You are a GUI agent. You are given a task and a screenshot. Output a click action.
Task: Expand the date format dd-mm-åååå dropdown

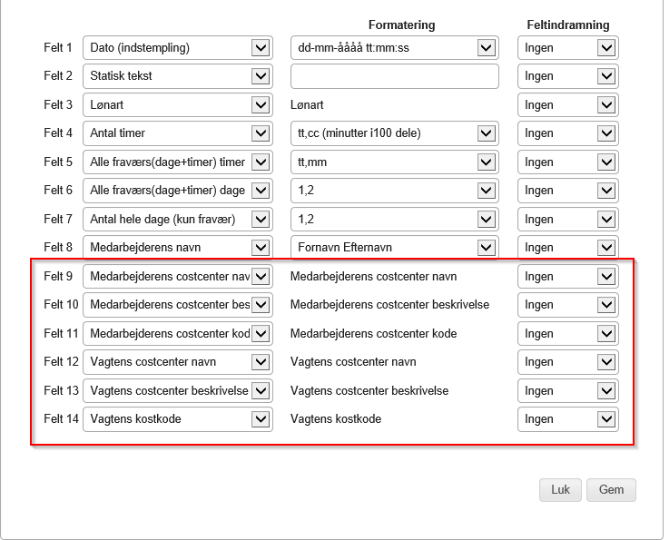click(x=394, y=47)
